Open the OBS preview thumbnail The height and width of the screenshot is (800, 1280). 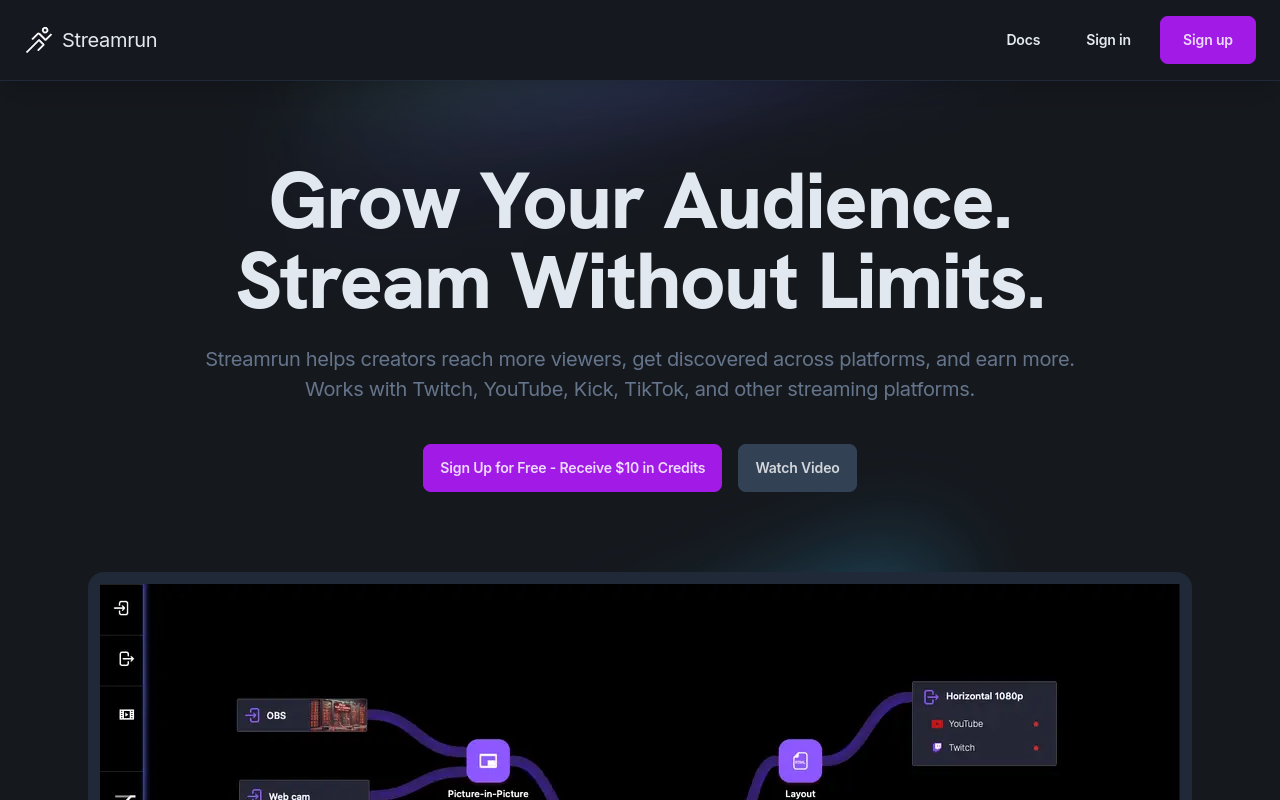pos(338,715)
